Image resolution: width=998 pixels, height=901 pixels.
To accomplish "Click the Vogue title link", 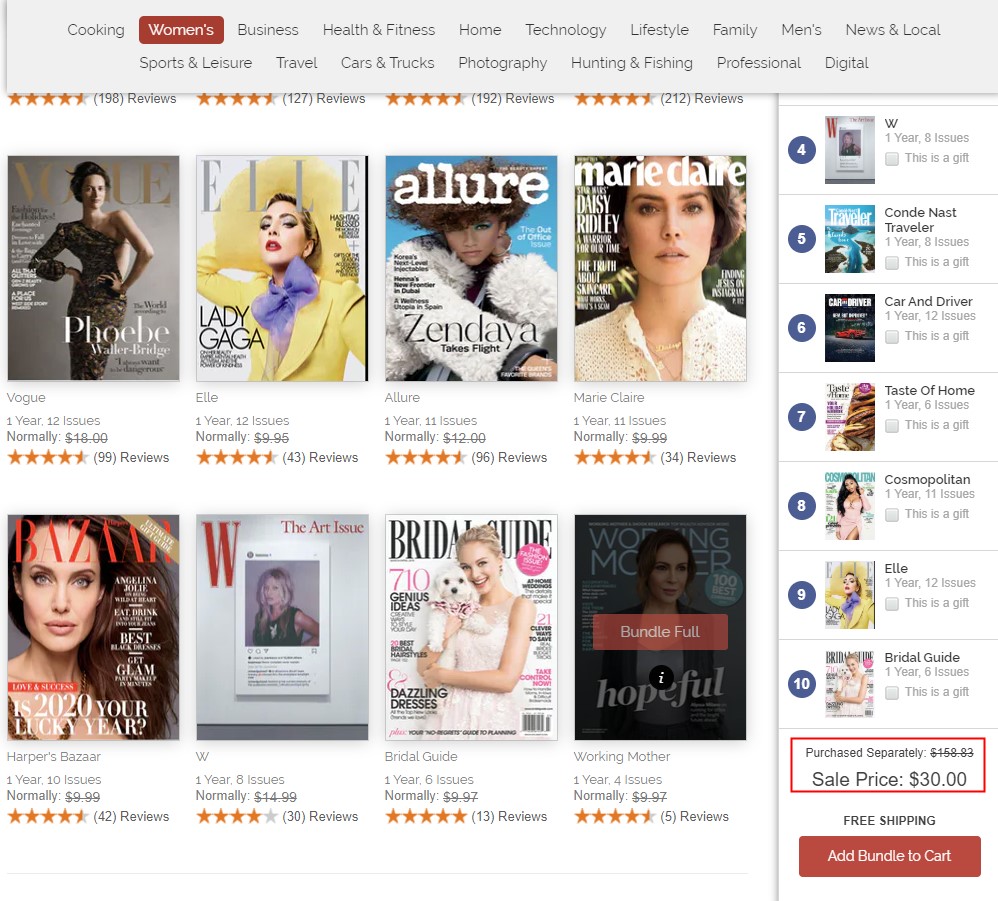I will (x=26, y=398).
